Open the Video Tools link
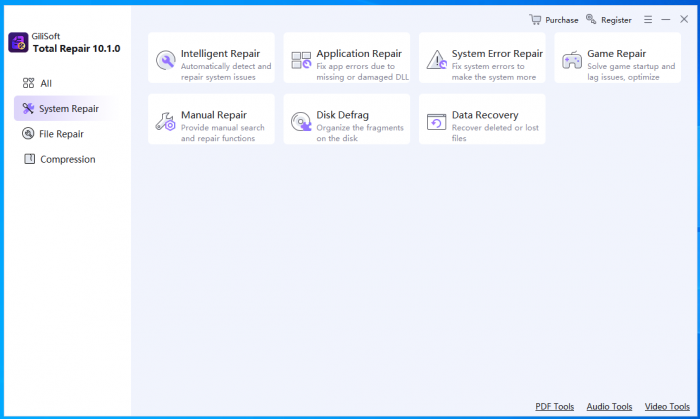Image resolution: width=700 pixels, height=419 pixels. pyautogui.click(x=667, y=406)
